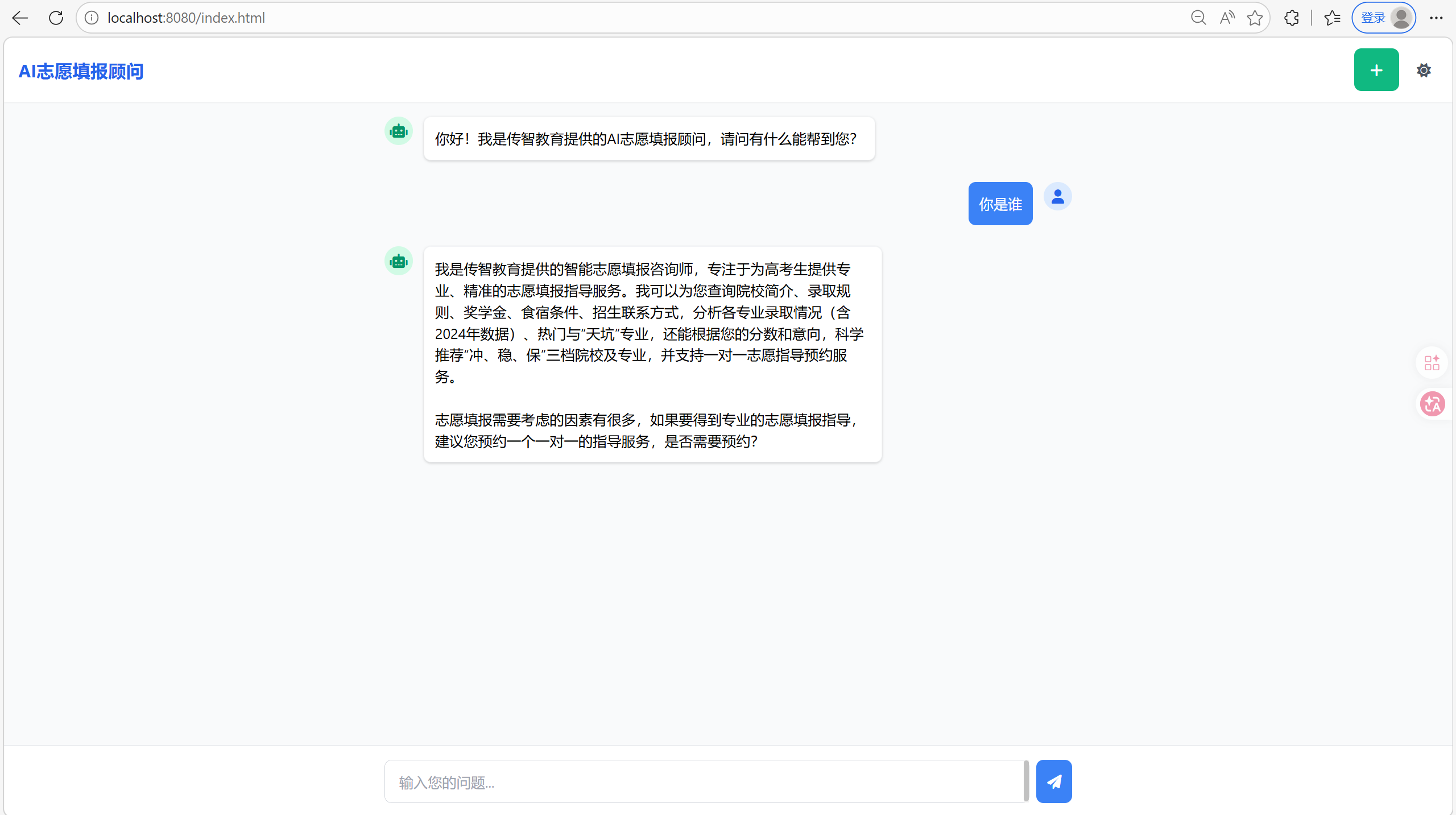Click the browser back arrow
This screenshot has width=1456, height=815.
20,18
